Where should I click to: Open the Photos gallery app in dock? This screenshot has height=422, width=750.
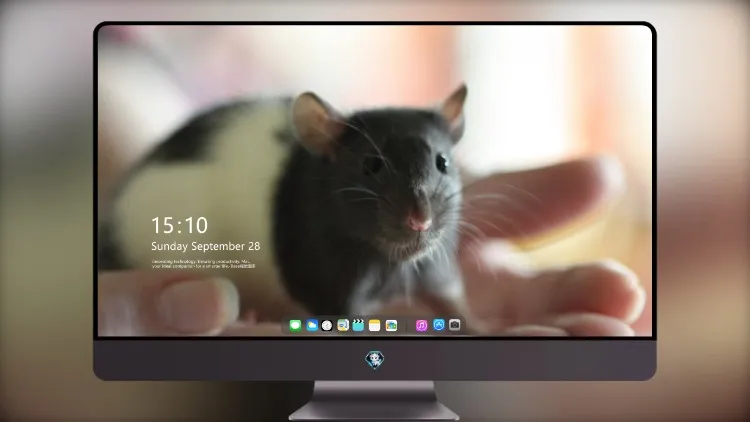click(391, 325)
